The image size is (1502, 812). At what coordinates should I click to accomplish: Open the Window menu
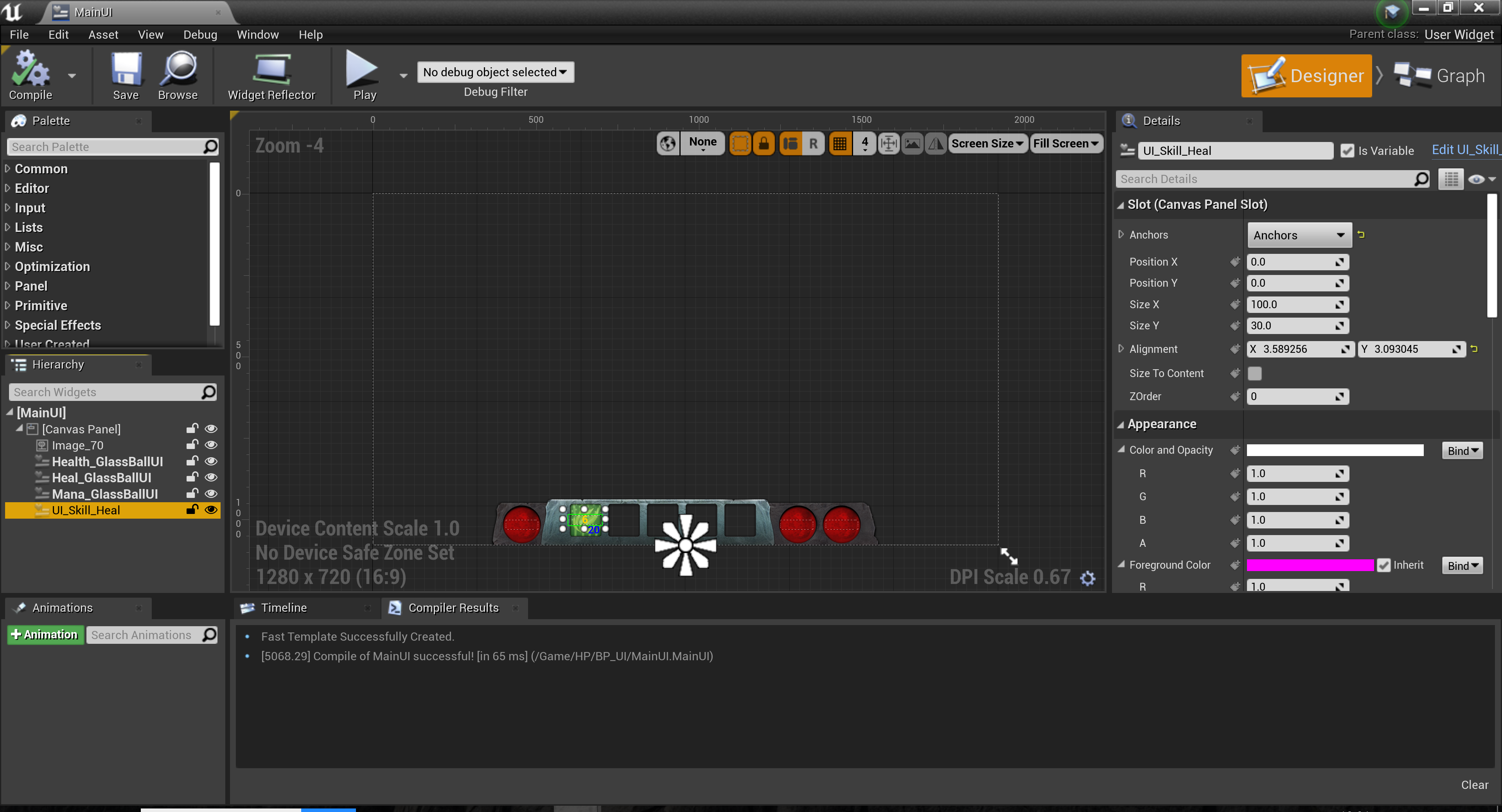point(258,34)
